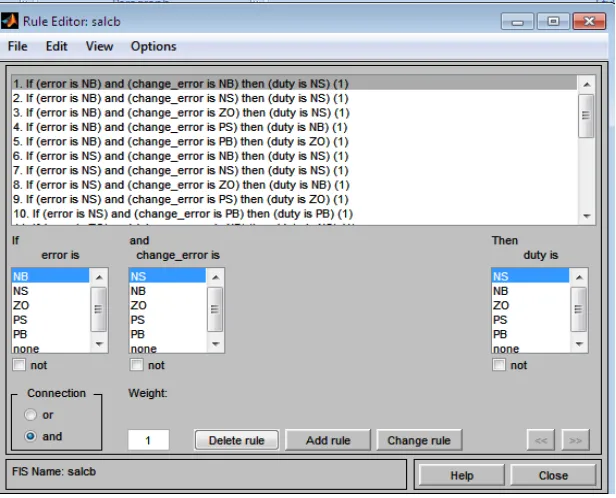
Task: Choose ZO in the change_error list
Action: point(167,306)
